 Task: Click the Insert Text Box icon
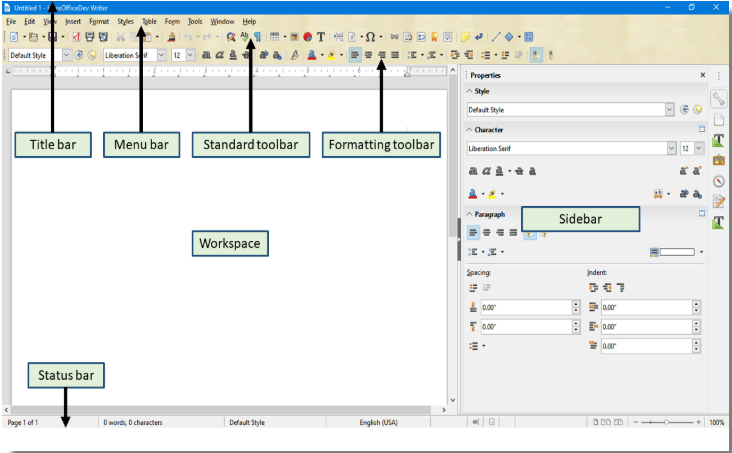[321, 37]
